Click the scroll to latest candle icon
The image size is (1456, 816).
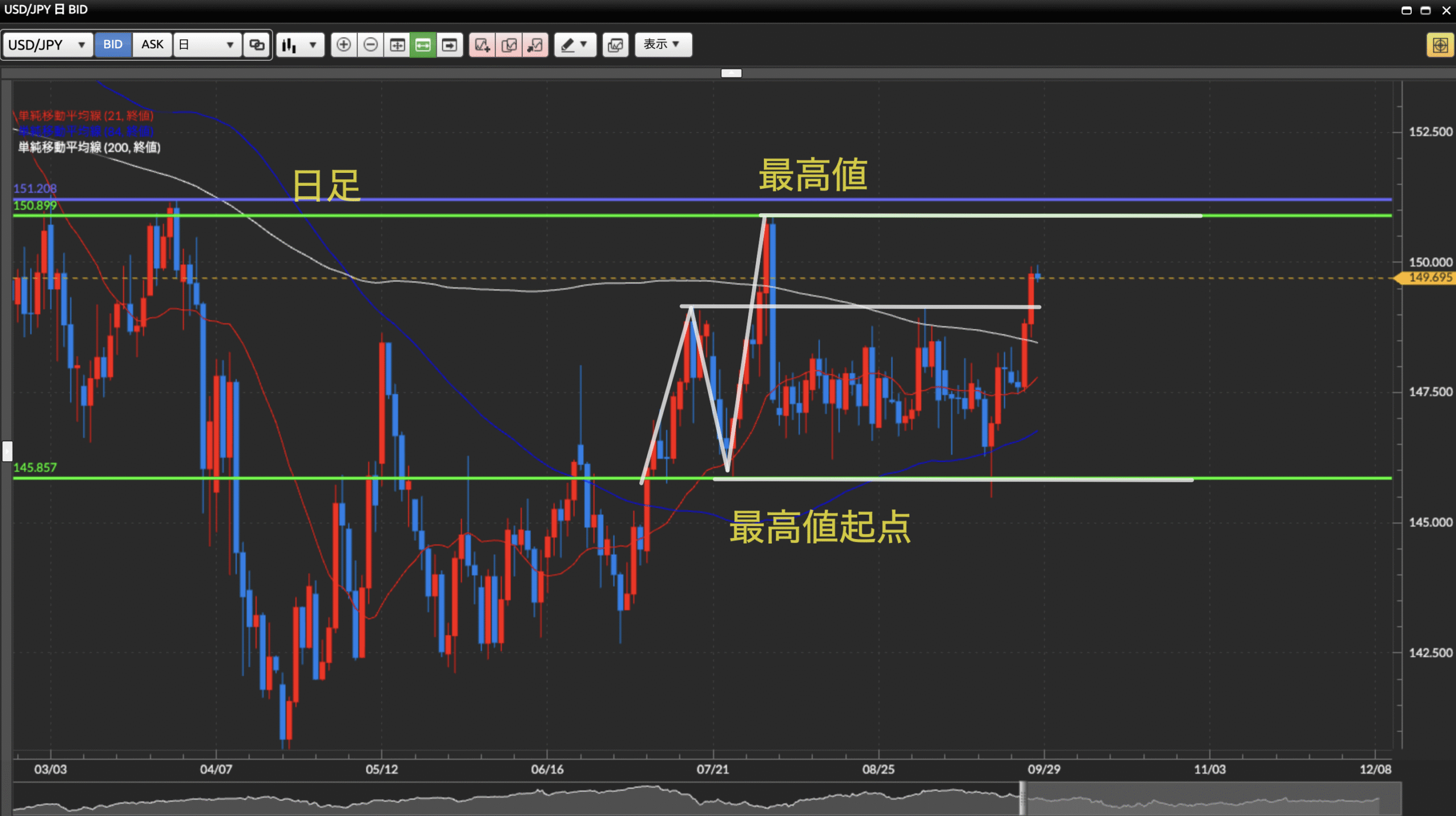[449, 45]
